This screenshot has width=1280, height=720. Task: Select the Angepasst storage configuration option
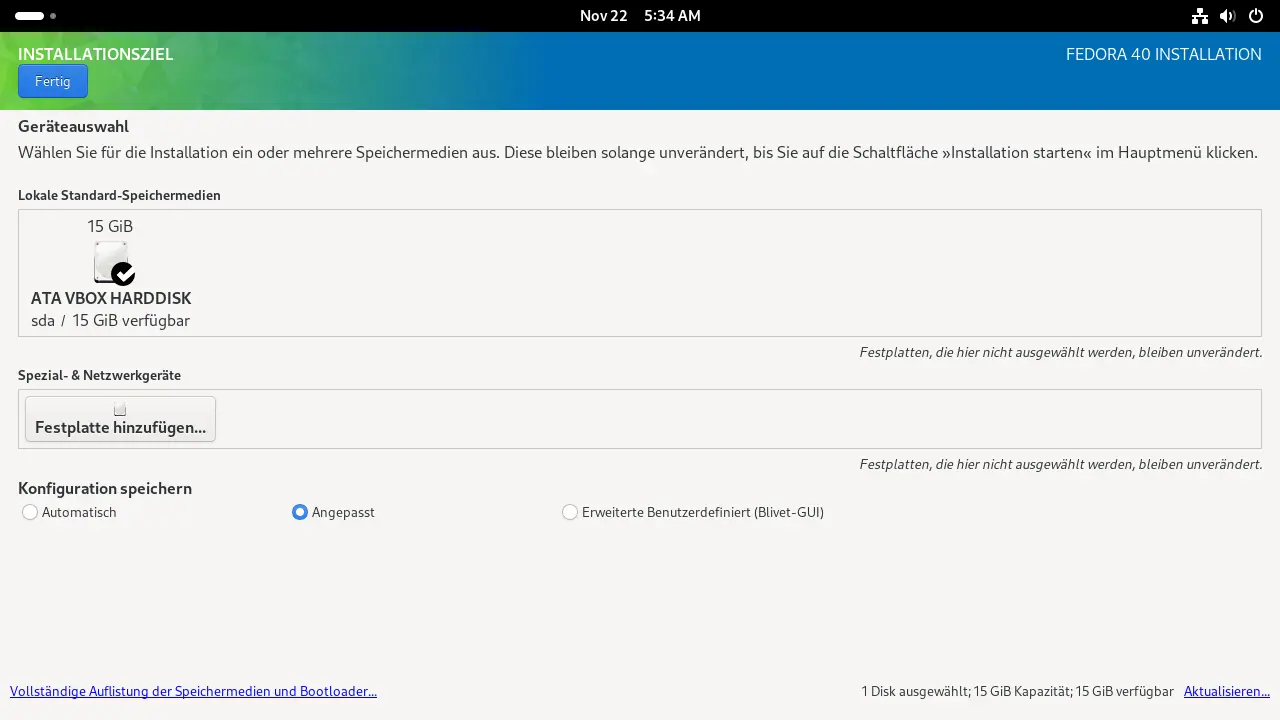coord(300,512)
